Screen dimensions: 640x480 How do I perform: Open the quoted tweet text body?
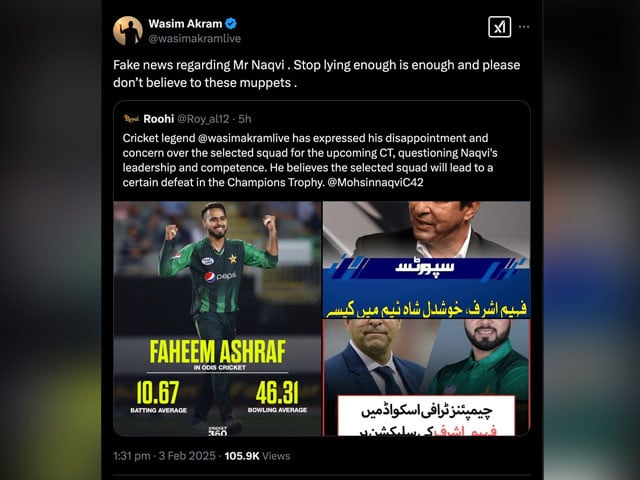(x=310, y=160)
